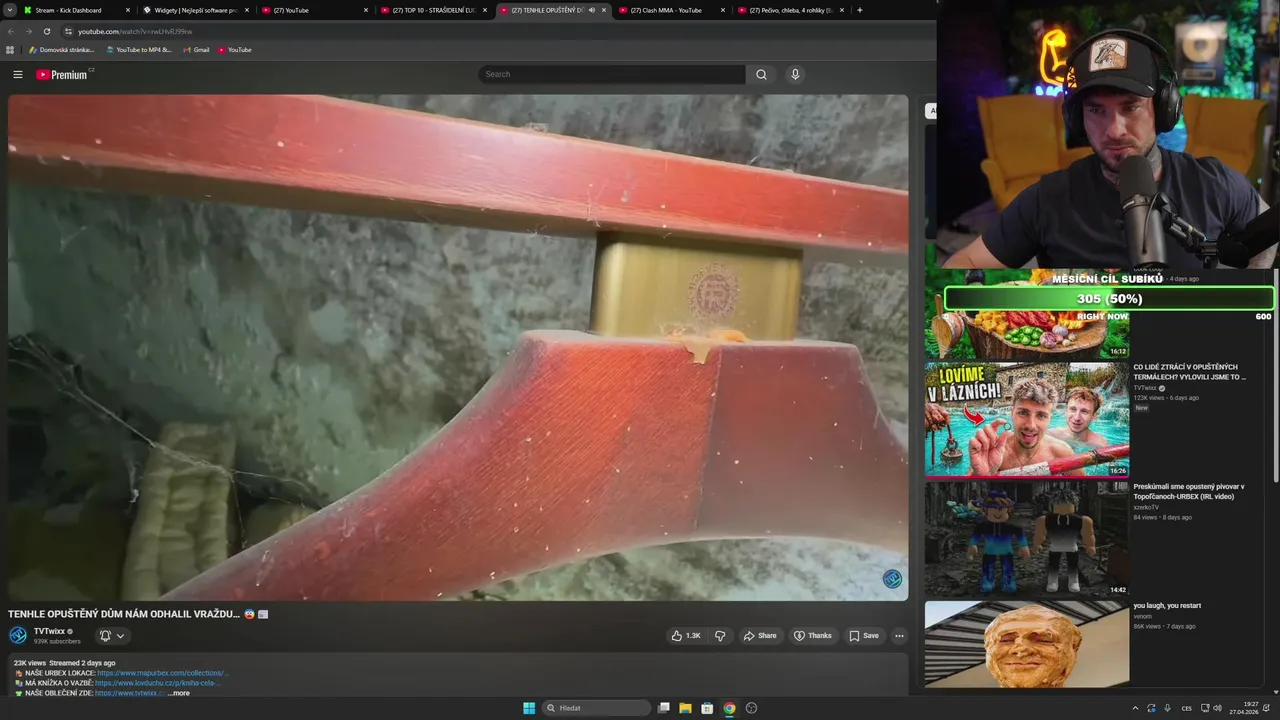
Task: Open a new browser tab
Action: (x=860, y=10)
